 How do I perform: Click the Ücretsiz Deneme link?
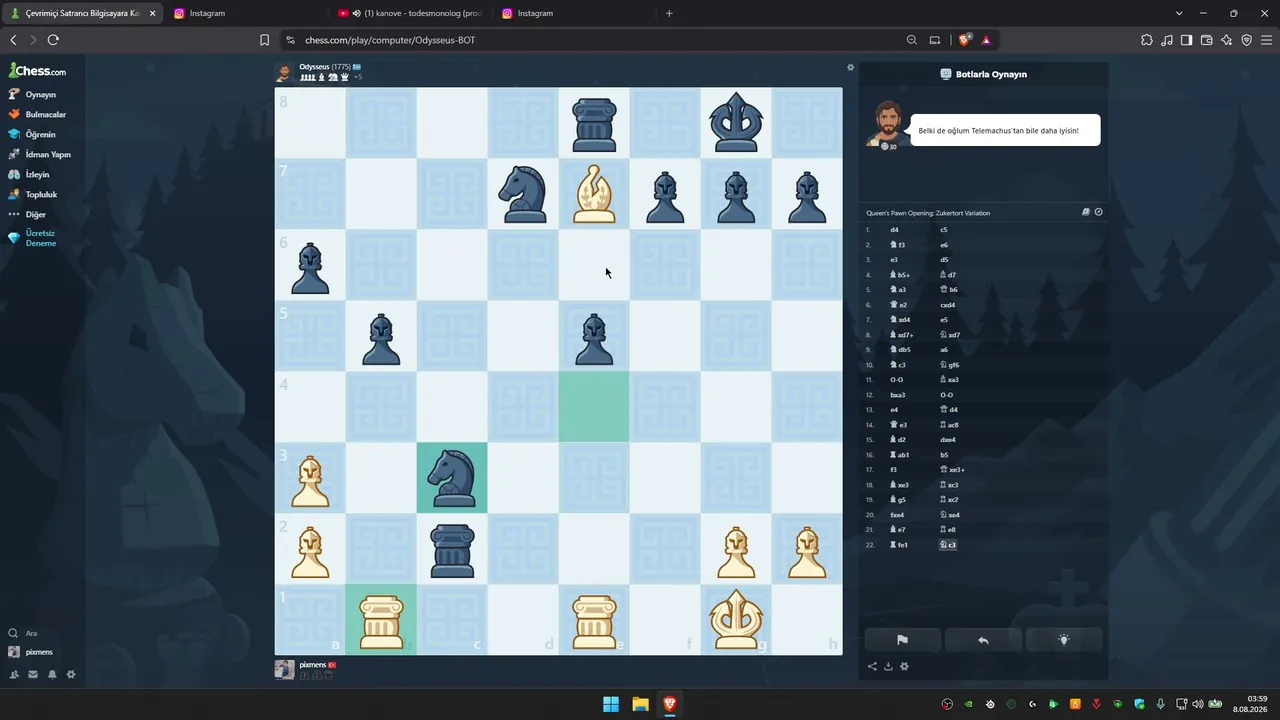click(32, 238)
